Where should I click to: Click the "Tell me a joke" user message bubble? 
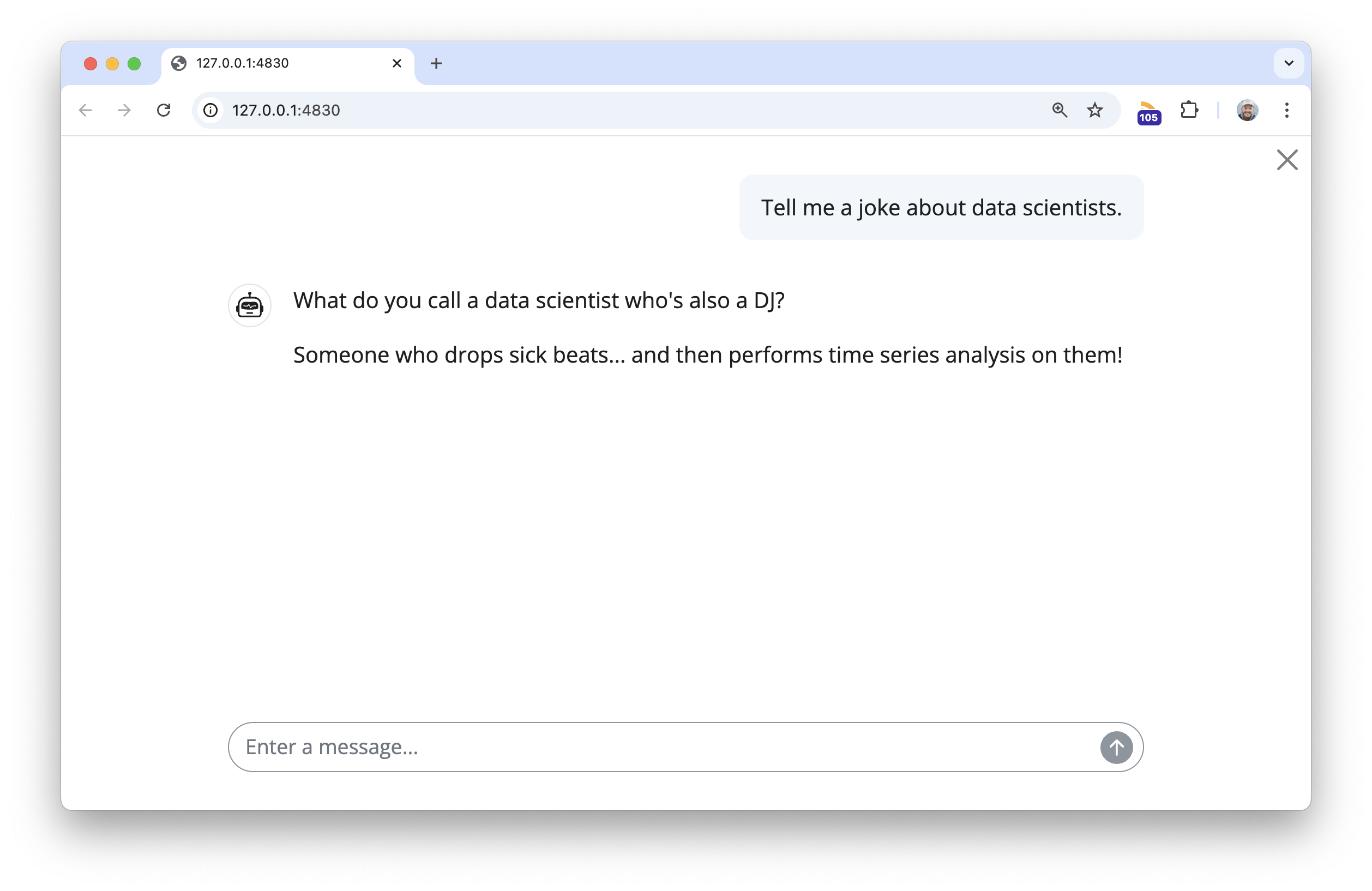(x=941, y=207)
